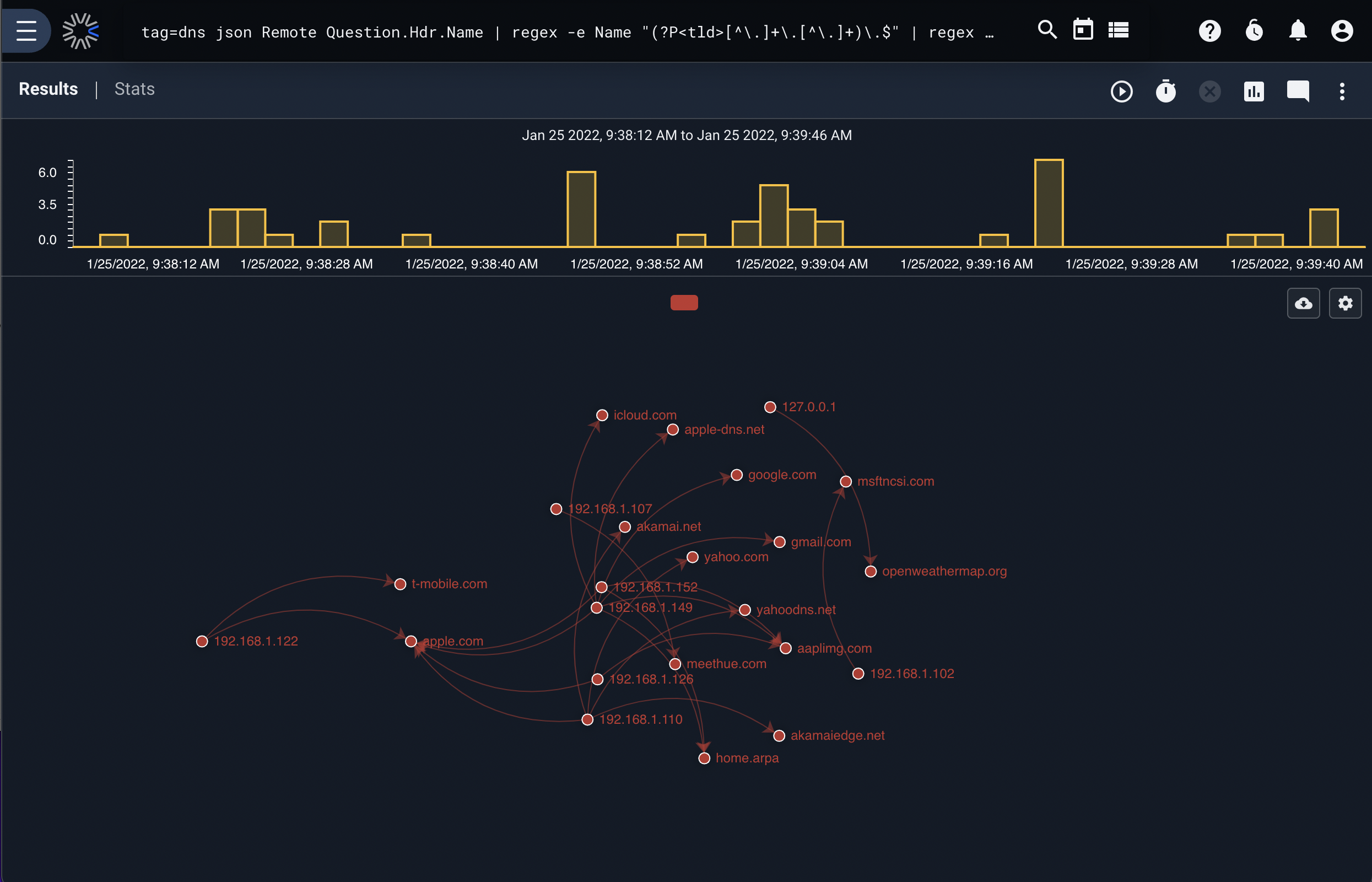Image resolution: width=1372 pixels, height=882 pixels.
Task: Open the hamburger main menu
Action: (26, 31)
